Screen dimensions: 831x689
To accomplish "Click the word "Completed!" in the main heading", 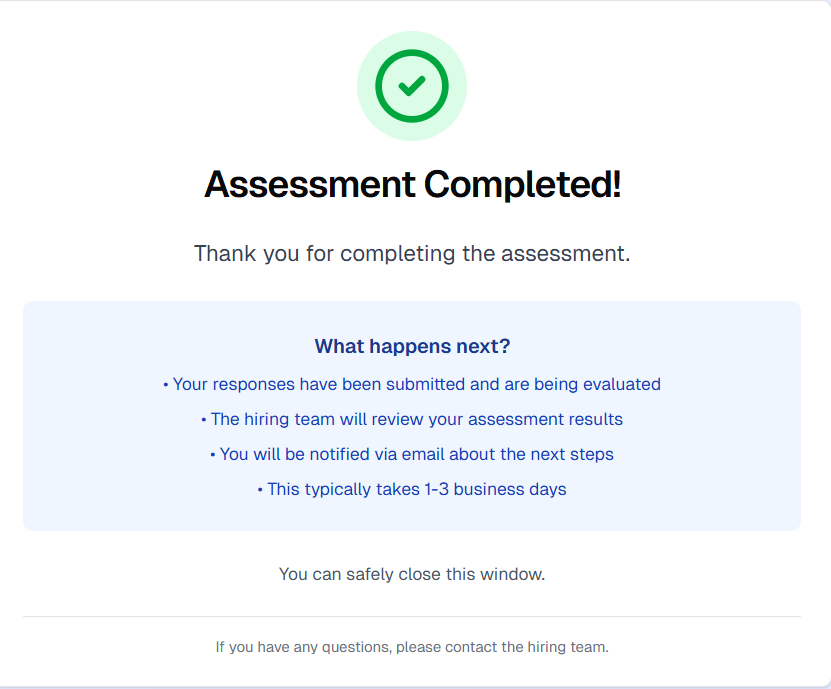I will pos(522,185).
